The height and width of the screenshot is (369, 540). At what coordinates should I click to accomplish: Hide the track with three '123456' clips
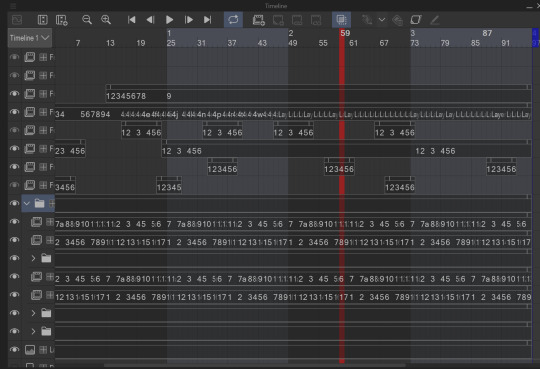pos(14,166)
